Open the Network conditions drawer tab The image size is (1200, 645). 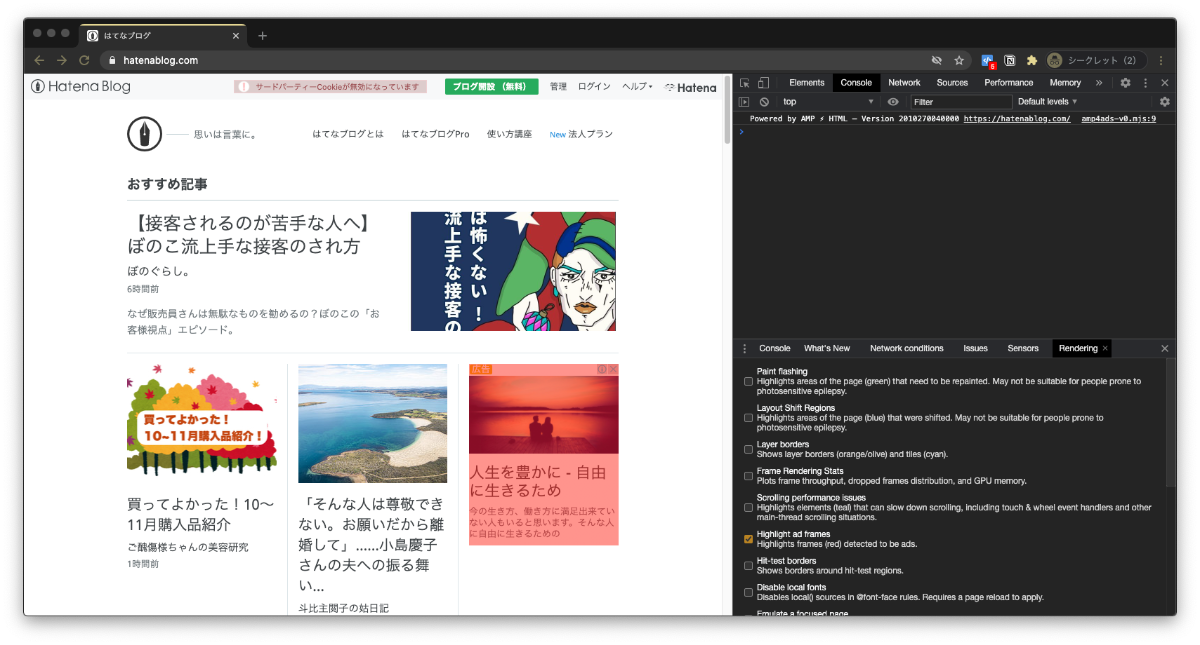(907, 349)
